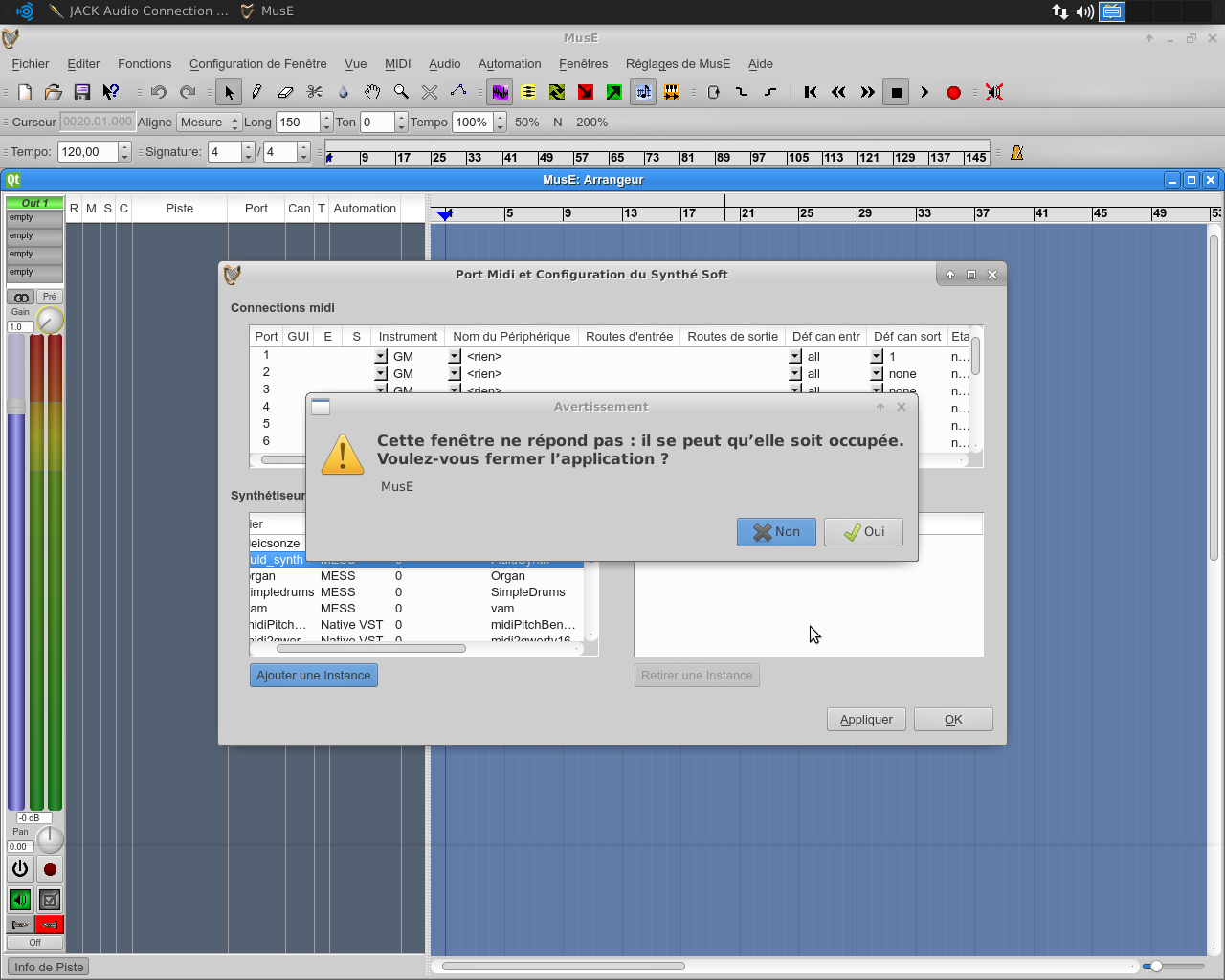Click the Out 1 volume fader
Screen dimensions: 1225x980
point(16,407)
